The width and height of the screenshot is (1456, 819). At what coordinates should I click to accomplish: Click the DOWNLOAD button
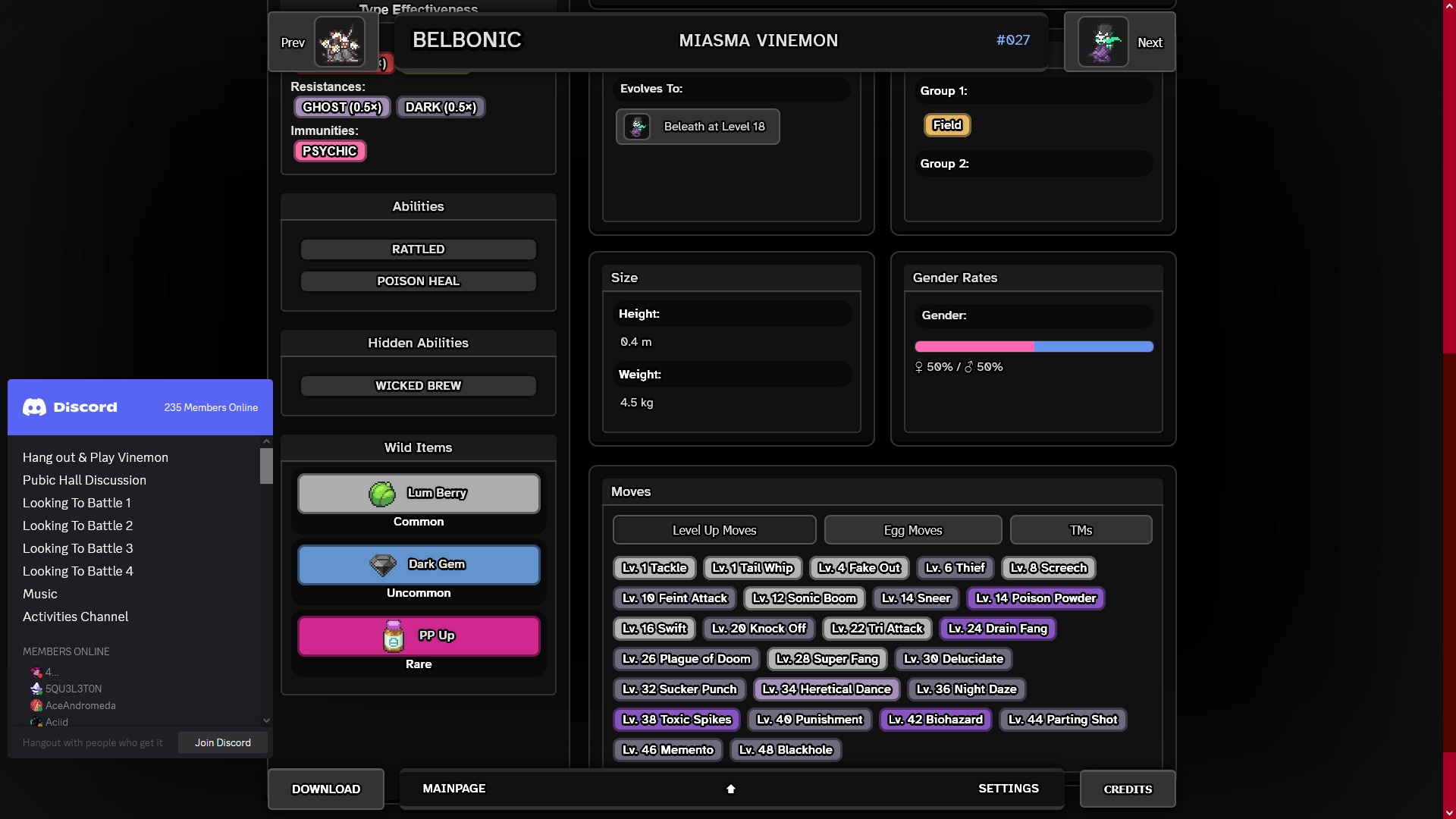pos(326,789)
